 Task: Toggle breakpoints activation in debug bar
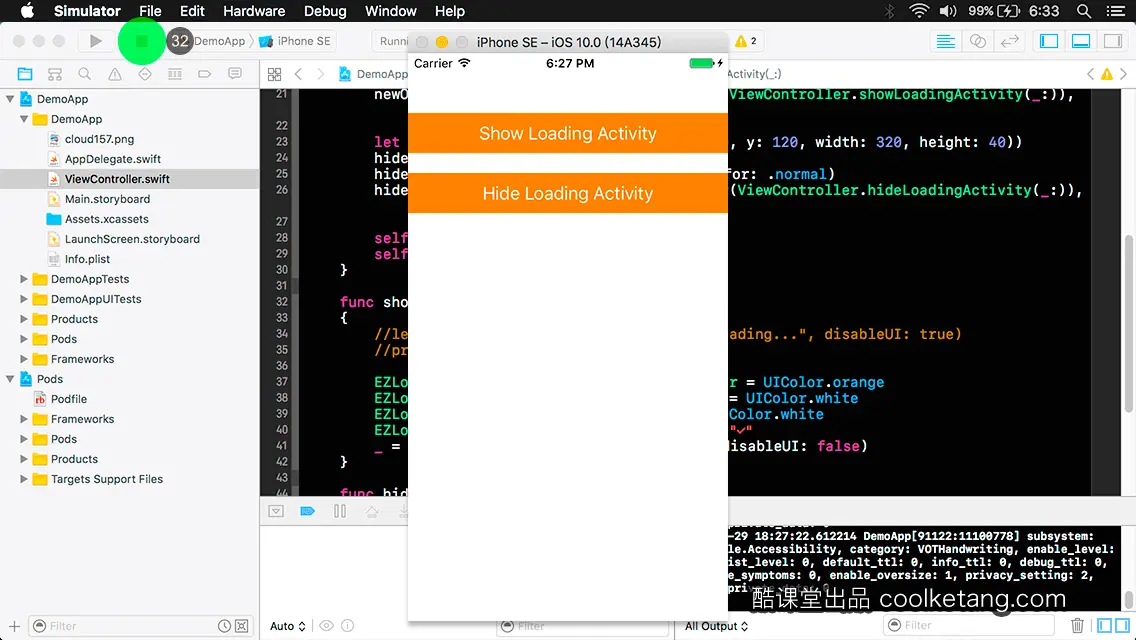[307, 511]
